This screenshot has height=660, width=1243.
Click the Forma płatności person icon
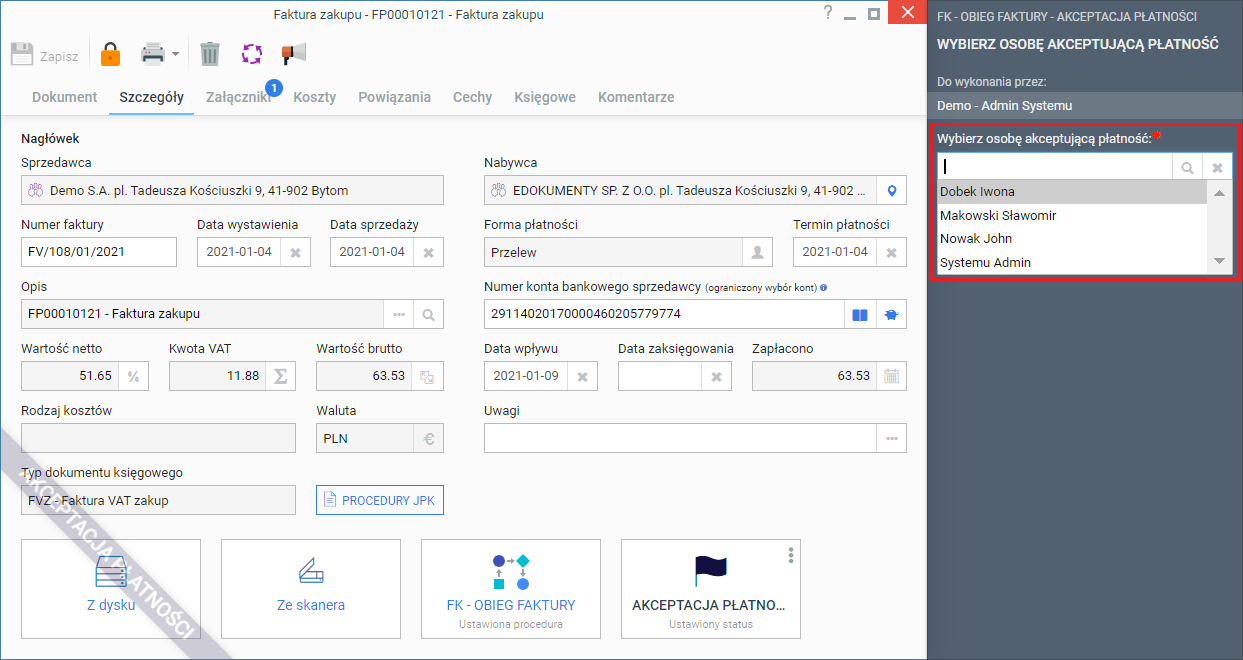pos(758,252)
